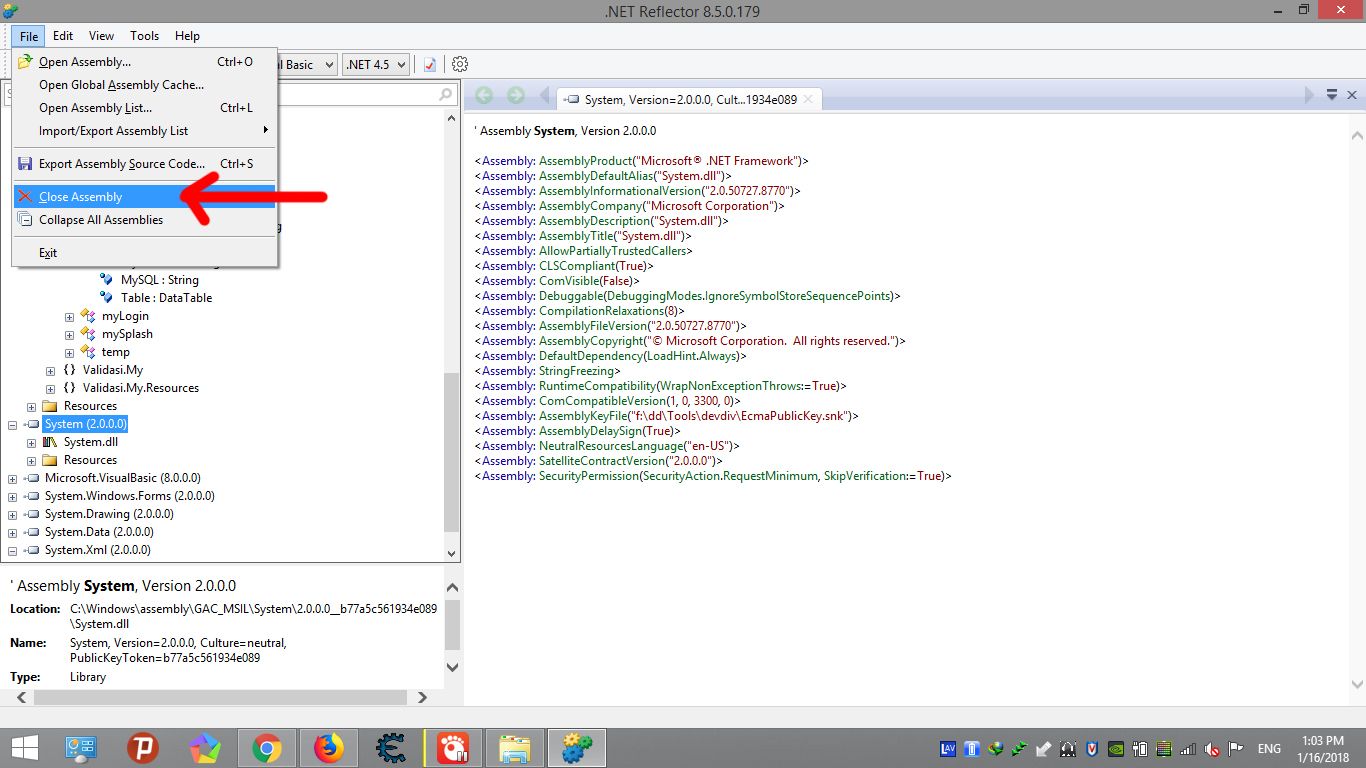The height and width of the screenshot is (768, 1366).
Task: Open the .NET 4.5 framework dropdown
Action: tap(376, 64)
